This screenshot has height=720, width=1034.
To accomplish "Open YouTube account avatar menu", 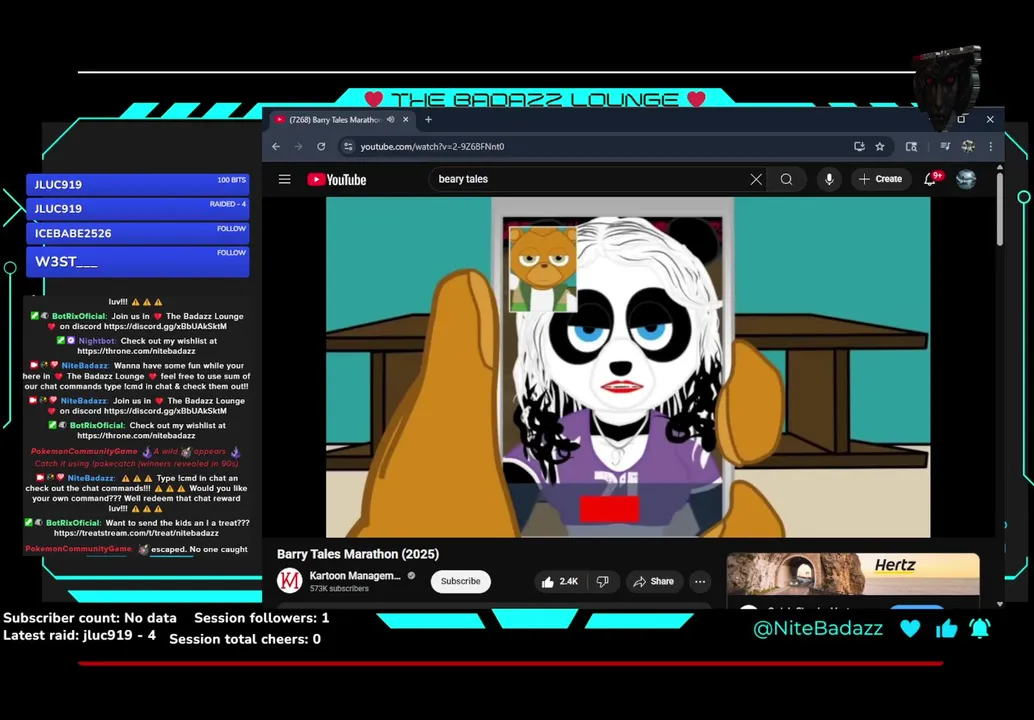I will pos(966,179).
